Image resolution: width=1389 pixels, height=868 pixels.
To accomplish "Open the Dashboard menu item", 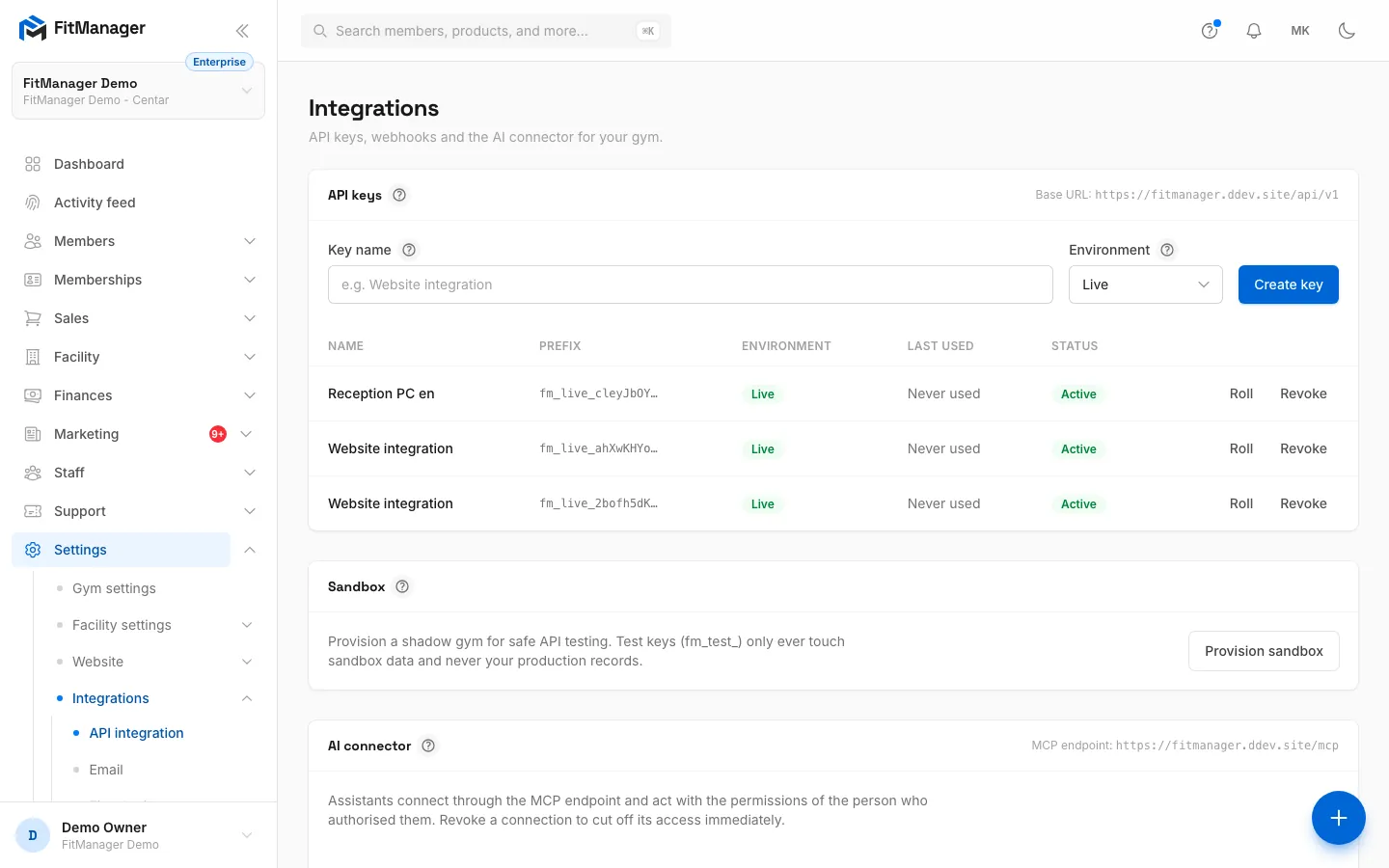I will coord(138,164).
